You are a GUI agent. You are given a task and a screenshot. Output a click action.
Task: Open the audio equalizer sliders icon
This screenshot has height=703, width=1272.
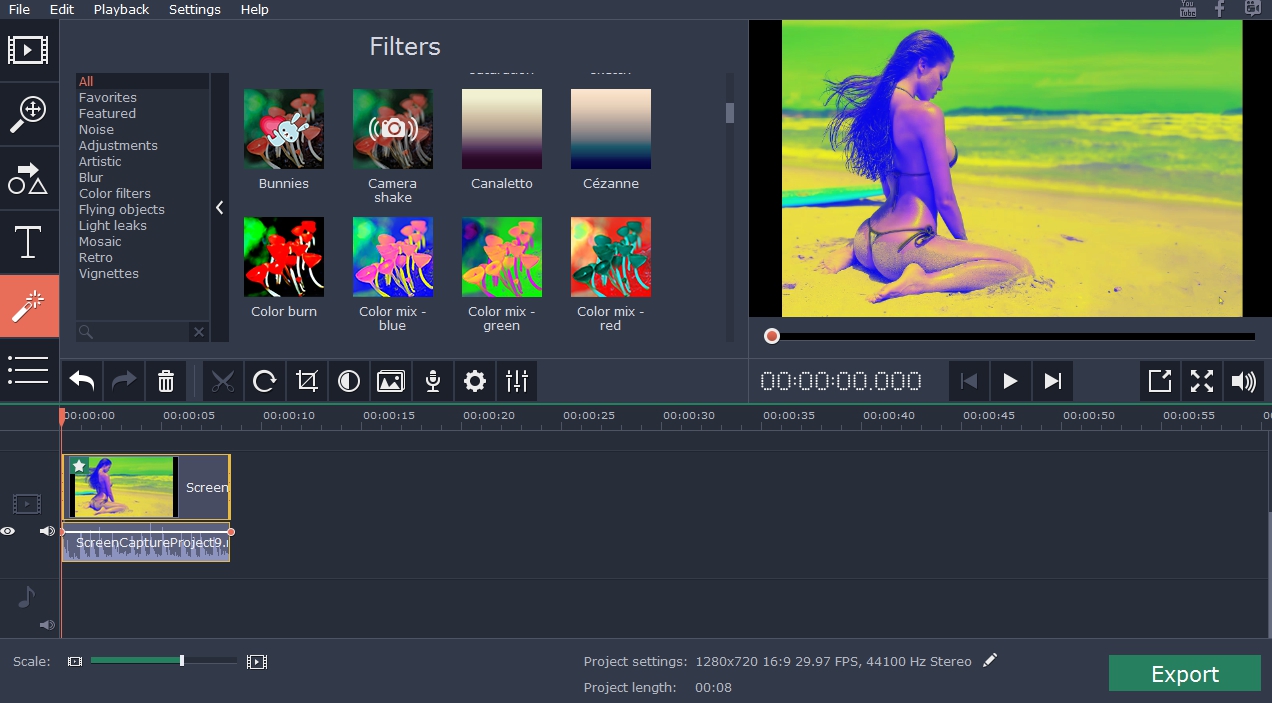517,381
